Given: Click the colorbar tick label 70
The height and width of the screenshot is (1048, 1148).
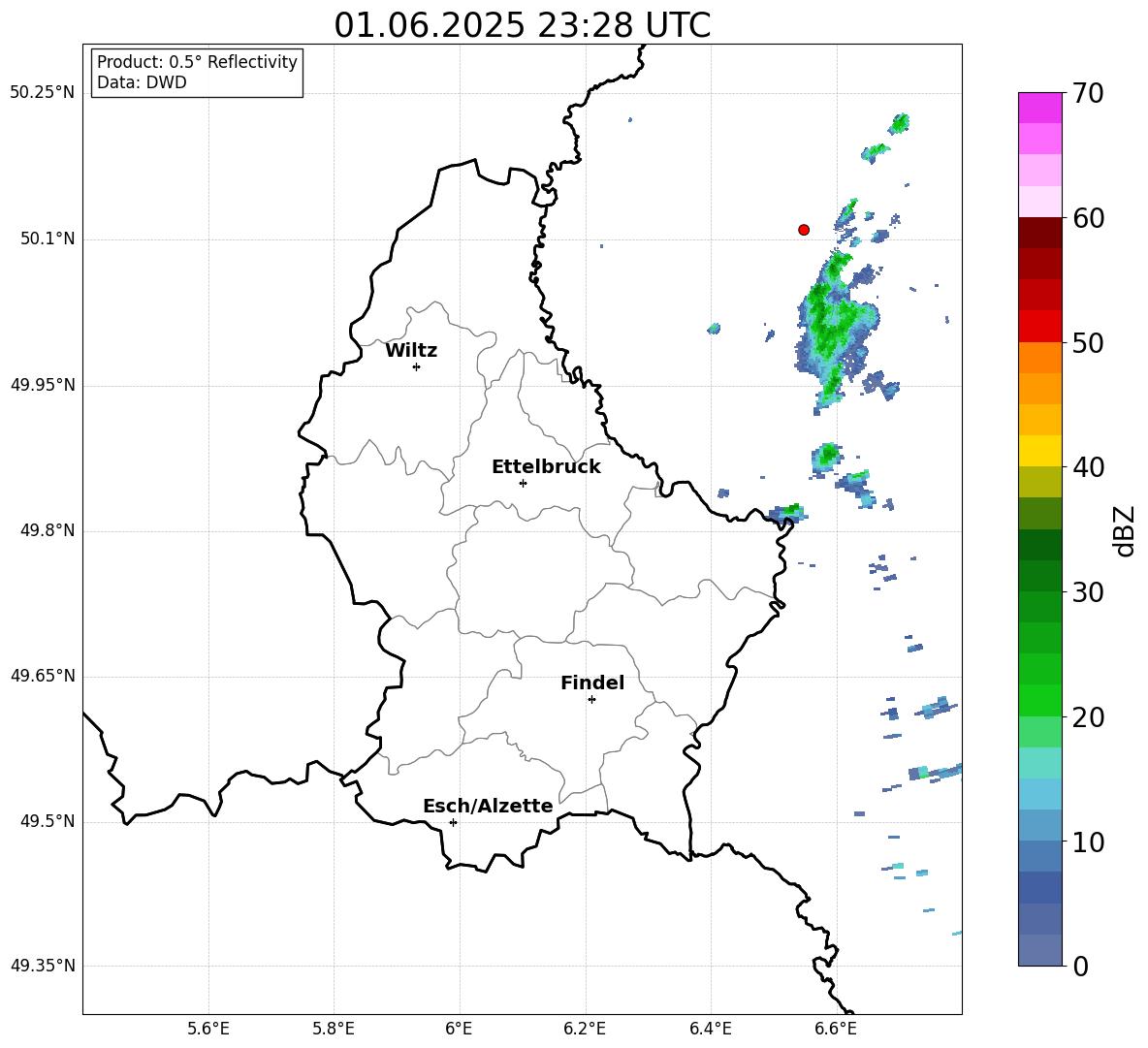Looking at the screenshot, I should [1088, 93].
